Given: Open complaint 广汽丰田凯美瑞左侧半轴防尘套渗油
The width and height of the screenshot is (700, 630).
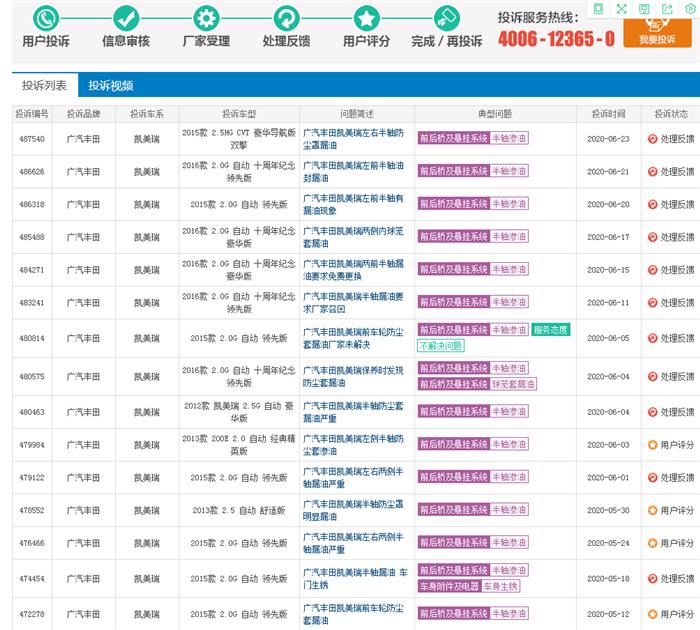Looking at the screenshot, I should pyautogui.click(x=353, y=445).
